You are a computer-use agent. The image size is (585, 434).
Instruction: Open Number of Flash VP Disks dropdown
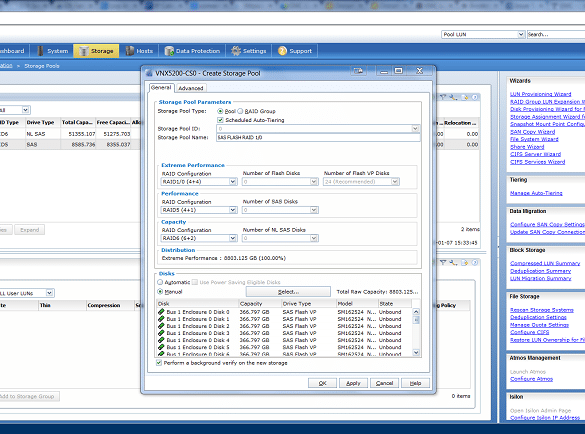point(395,182)
